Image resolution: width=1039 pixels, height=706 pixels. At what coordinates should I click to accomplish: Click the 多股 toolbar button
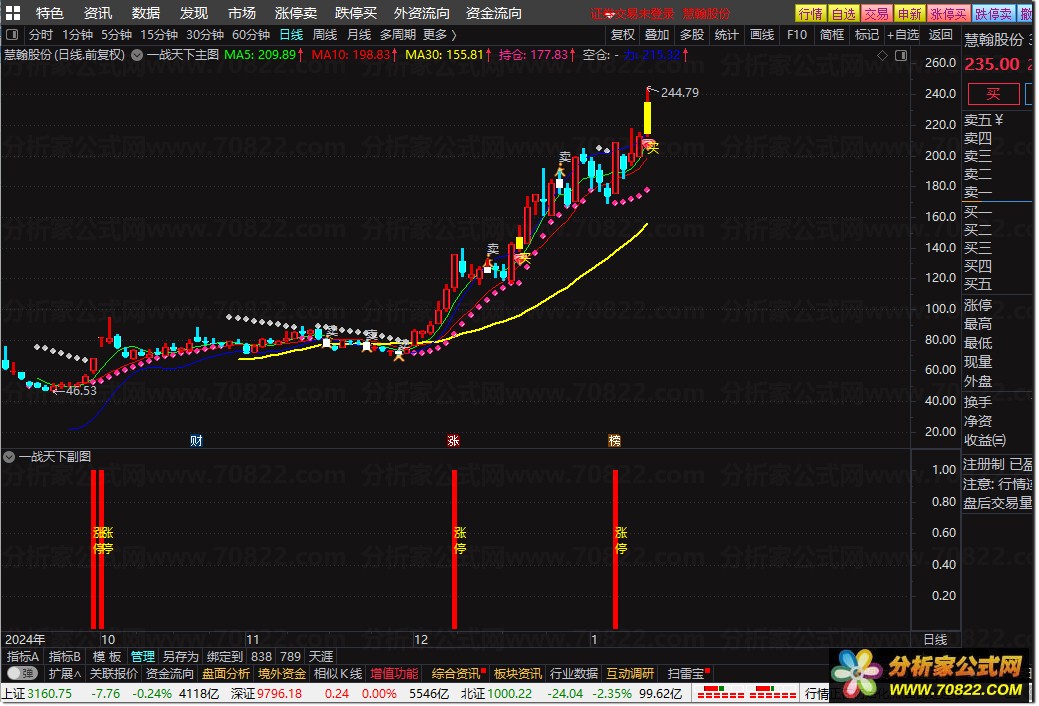(692, 34)
